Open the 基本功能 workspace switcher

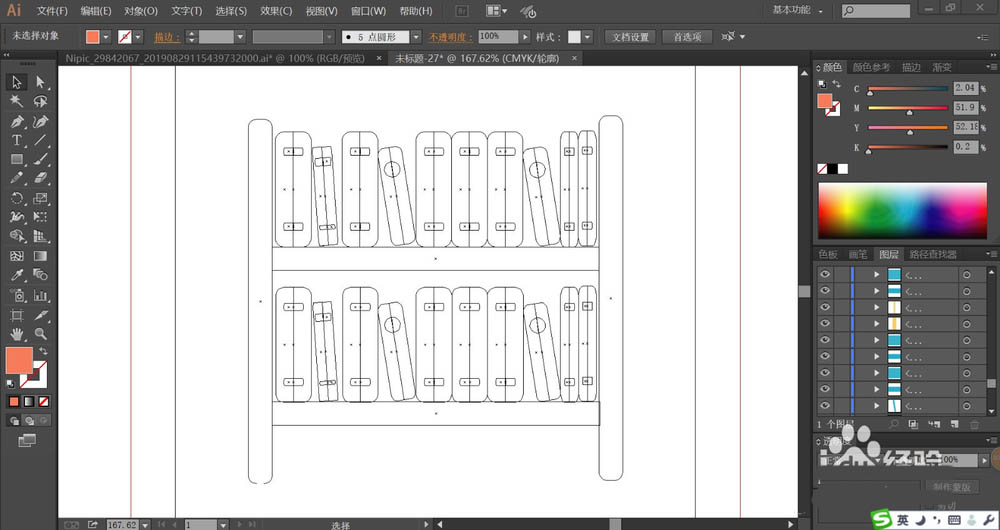click(x=797, y=10)
